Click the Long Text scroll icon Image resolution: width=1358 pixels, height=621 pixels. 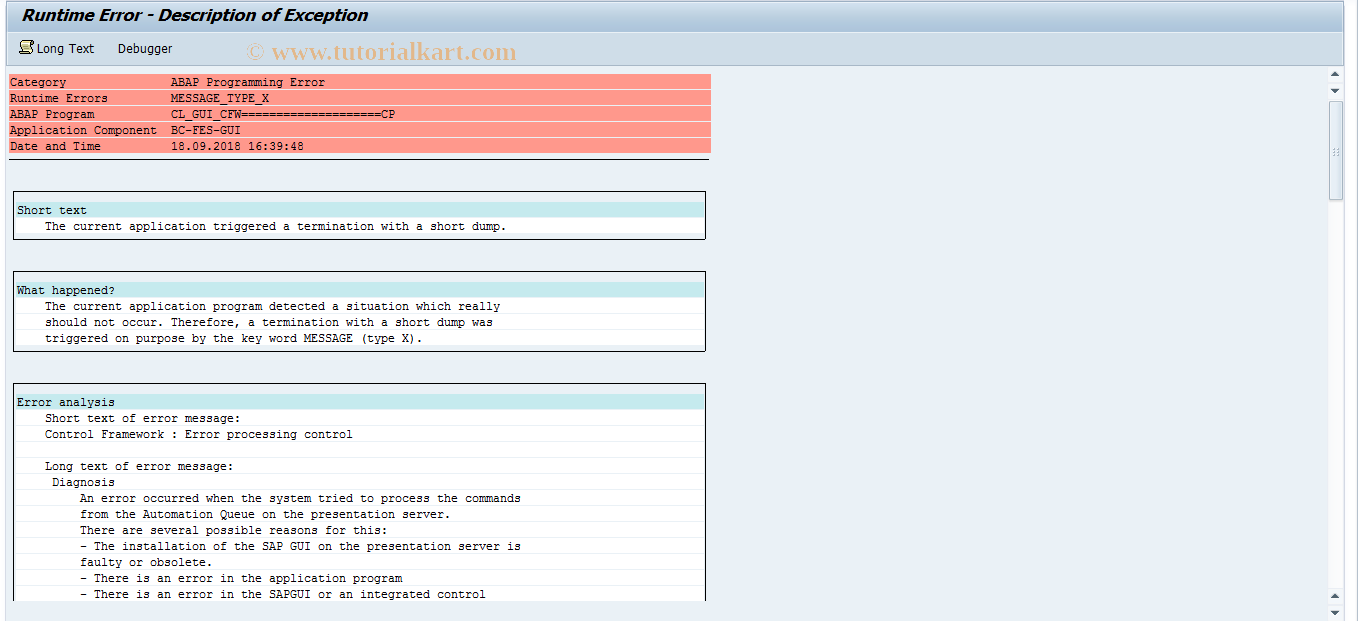[26, 47]
